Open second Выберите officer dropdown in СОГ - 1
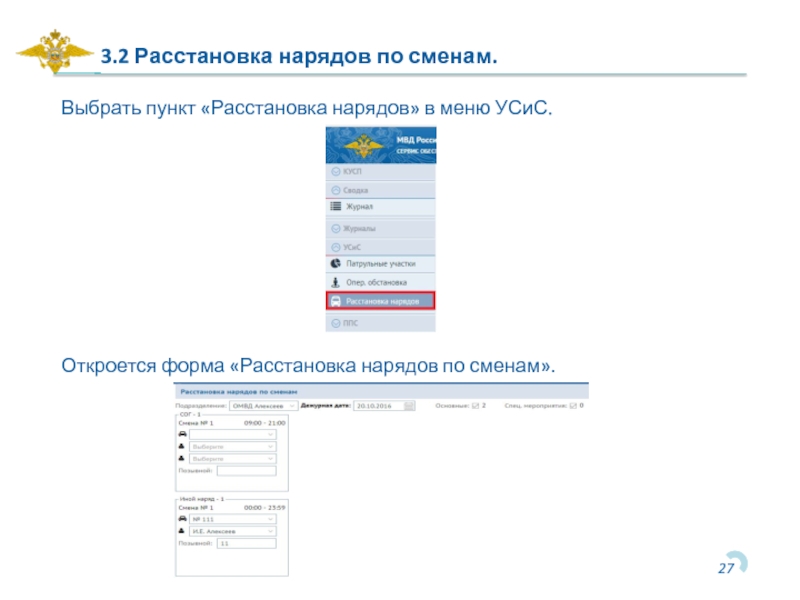Screen dimensions: 800x600 (x=233, y=459)
